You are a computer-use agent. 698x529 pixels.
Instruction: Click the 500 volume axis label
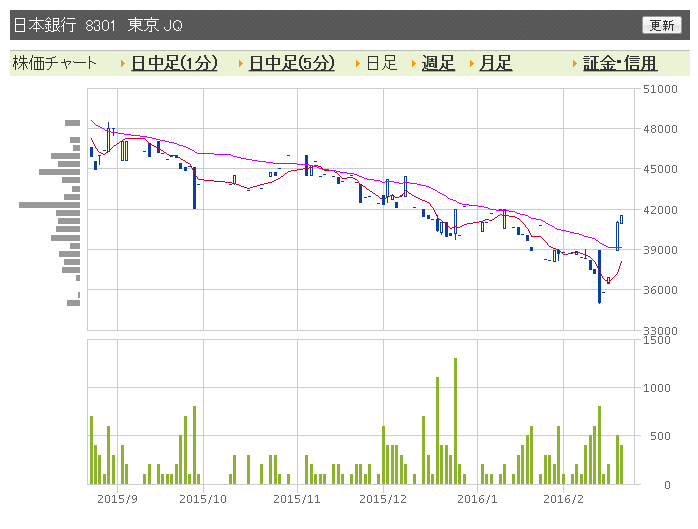pyautogui.click(x=660, y=436)
